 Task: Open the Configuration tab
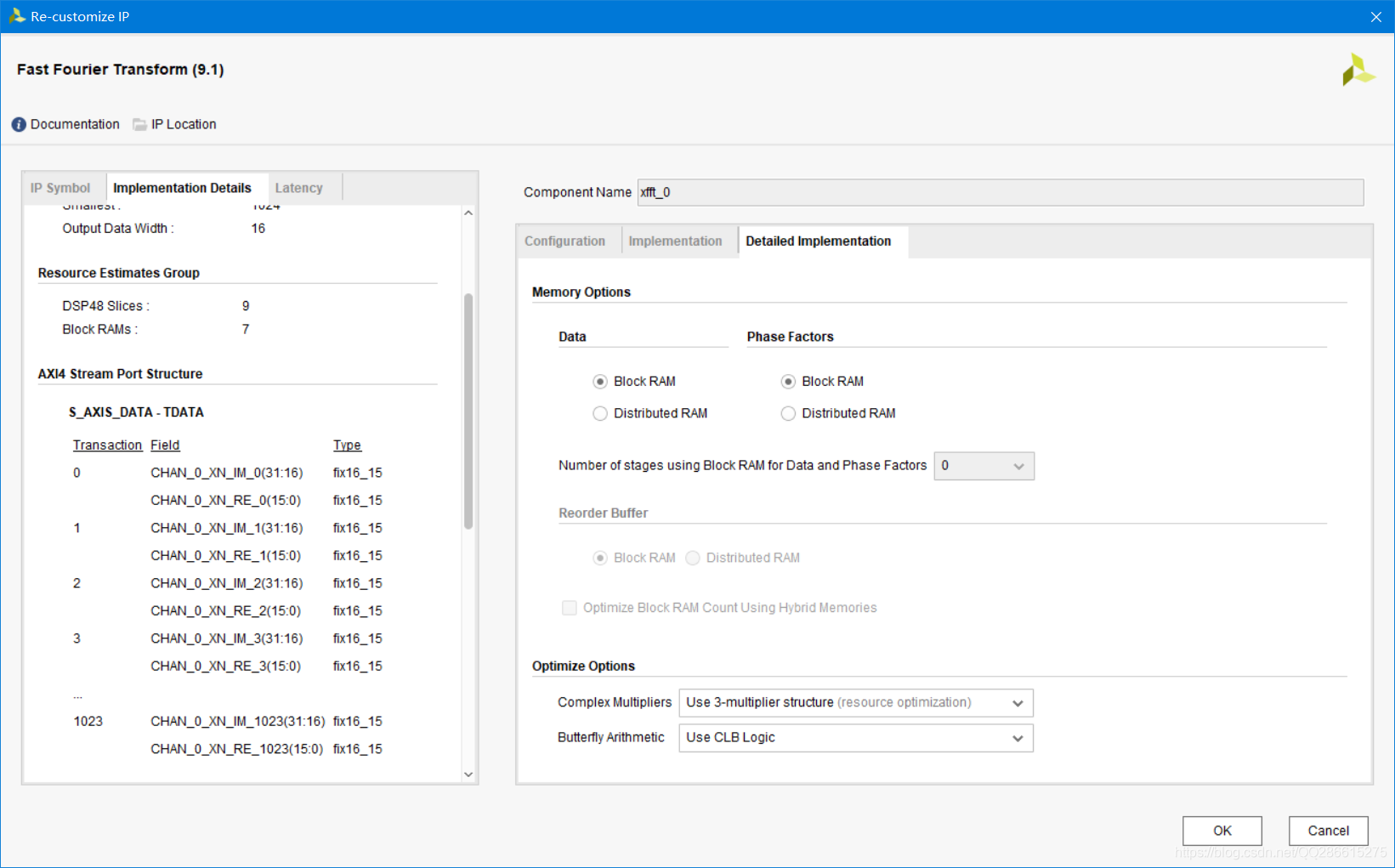pos(564,241)
